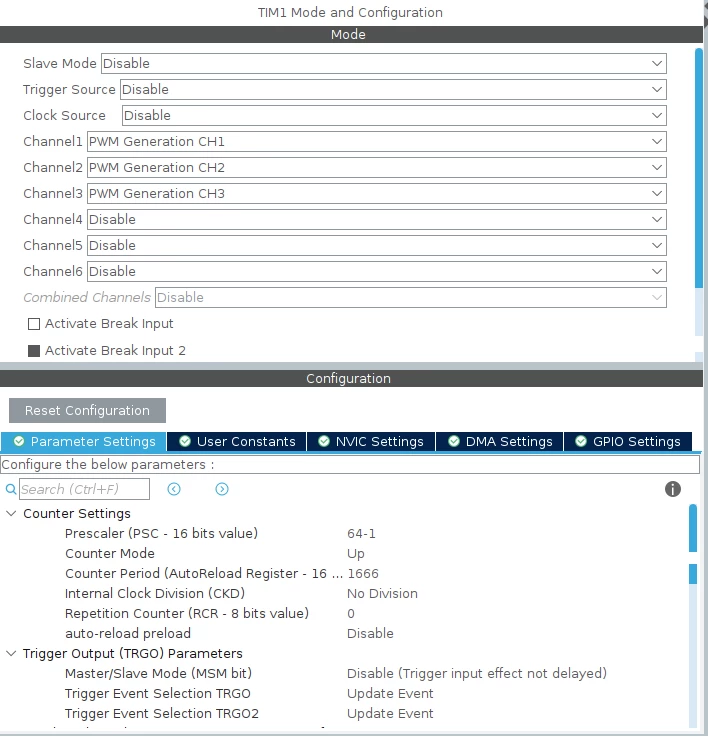The width and height of the screenshot is (708, 738).
Task: Click the Prescaler (PSC - 16 bits value) label
Action: click(x=161, y=534)
